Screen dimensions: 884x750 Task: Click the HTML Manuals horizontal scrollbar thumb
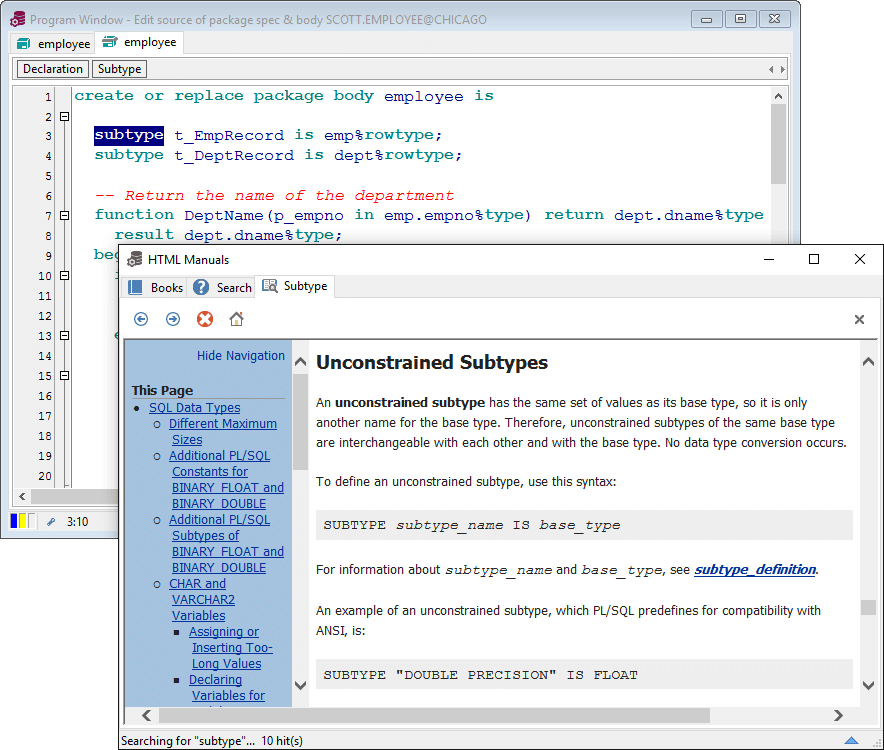point(434,715)
